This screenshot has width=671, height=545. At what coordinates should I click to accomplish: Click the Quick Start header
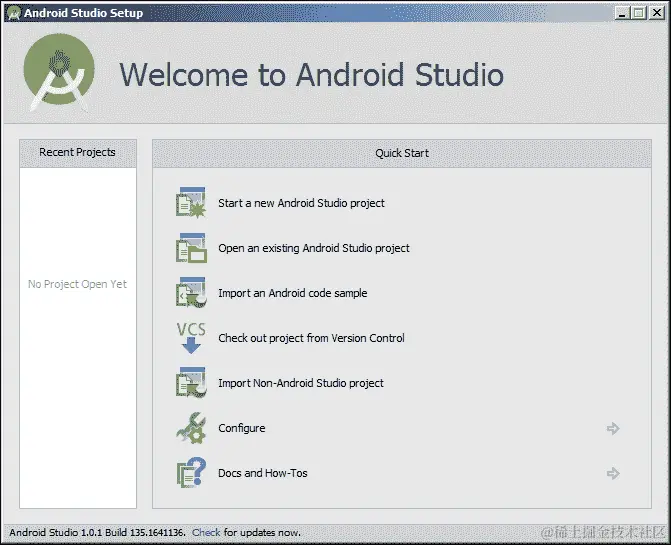402,153
